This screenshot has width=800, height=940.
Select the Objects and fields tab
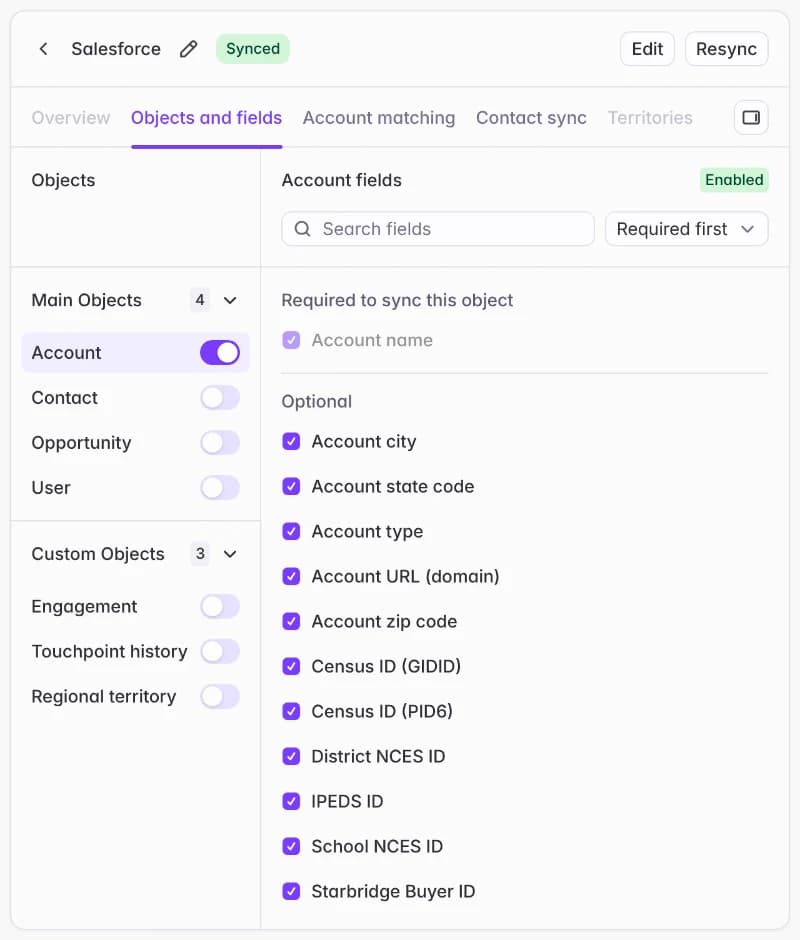click(206, 118)
